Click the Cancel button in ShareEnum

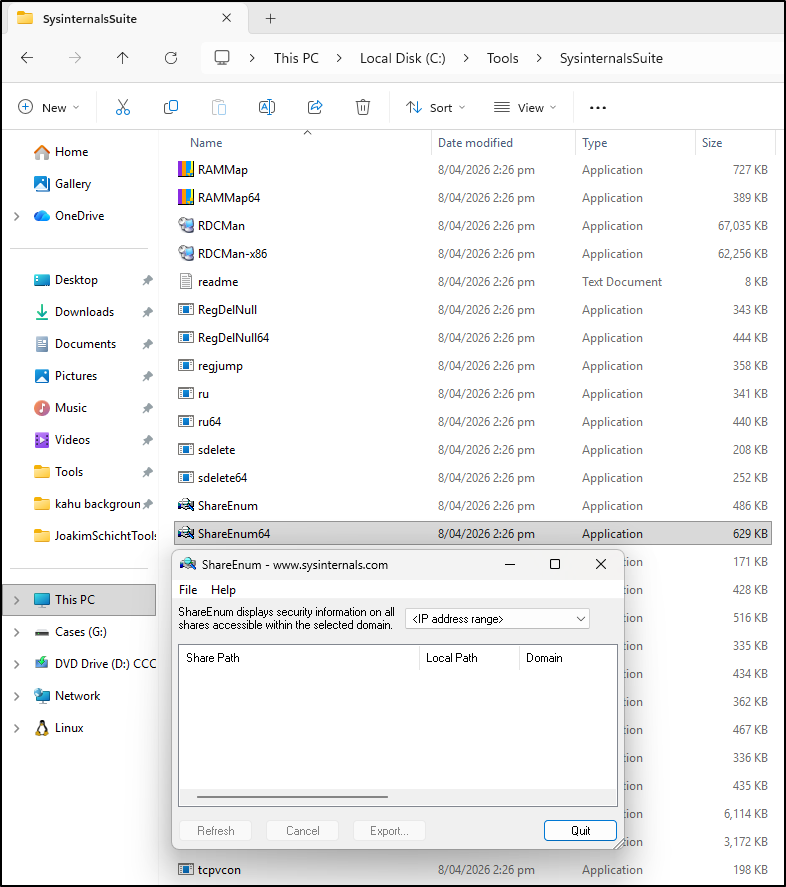click(x=302, y=830)
